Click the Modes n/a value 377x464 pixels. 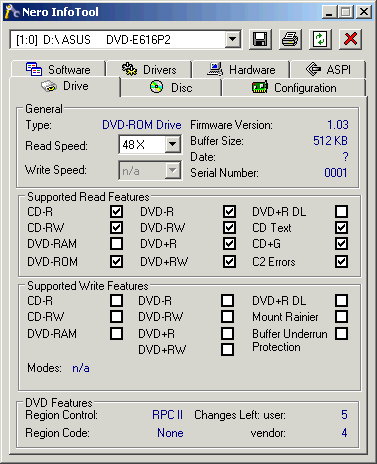pyautogui.click(x=81, y=368)
